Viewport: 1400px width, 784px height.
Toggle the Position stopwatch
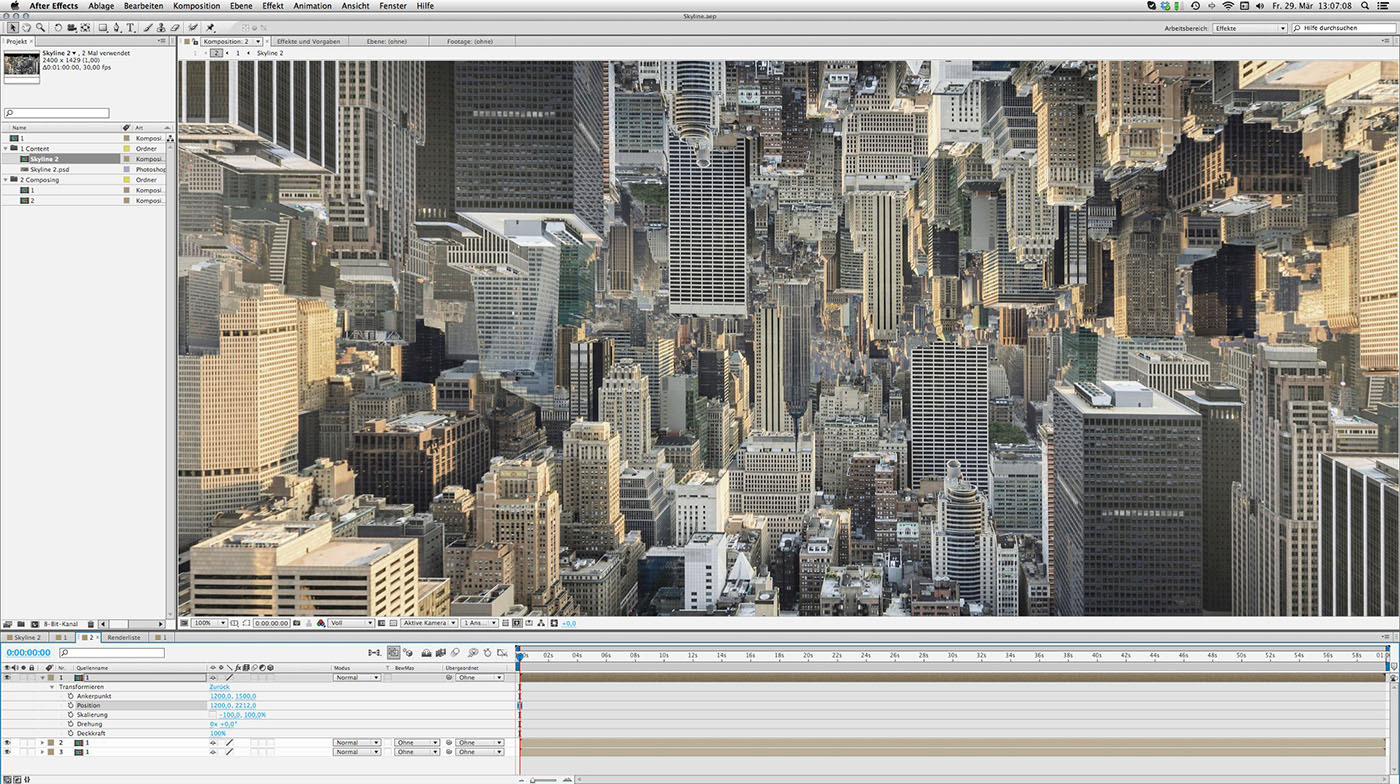click(x=71, y=705)
